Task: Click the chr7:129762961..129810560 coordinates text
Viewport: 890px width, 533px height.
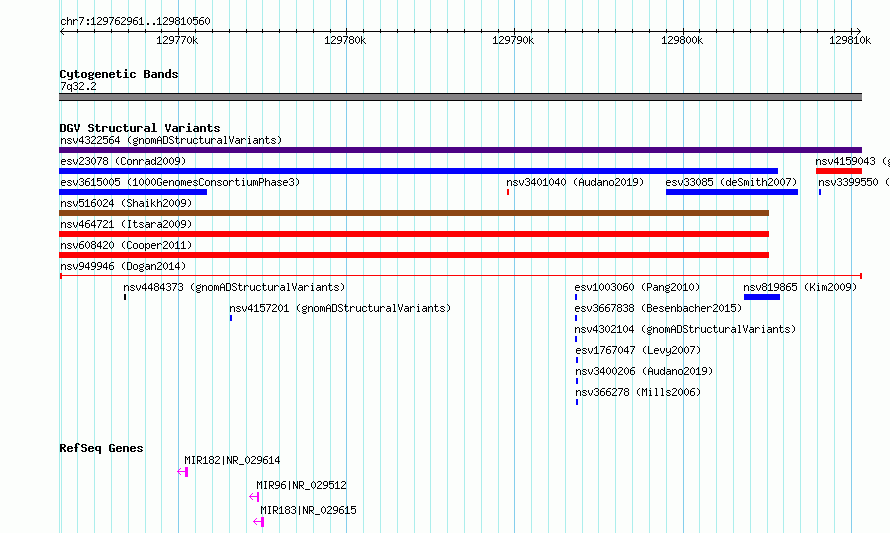Action: pos(135,21)
